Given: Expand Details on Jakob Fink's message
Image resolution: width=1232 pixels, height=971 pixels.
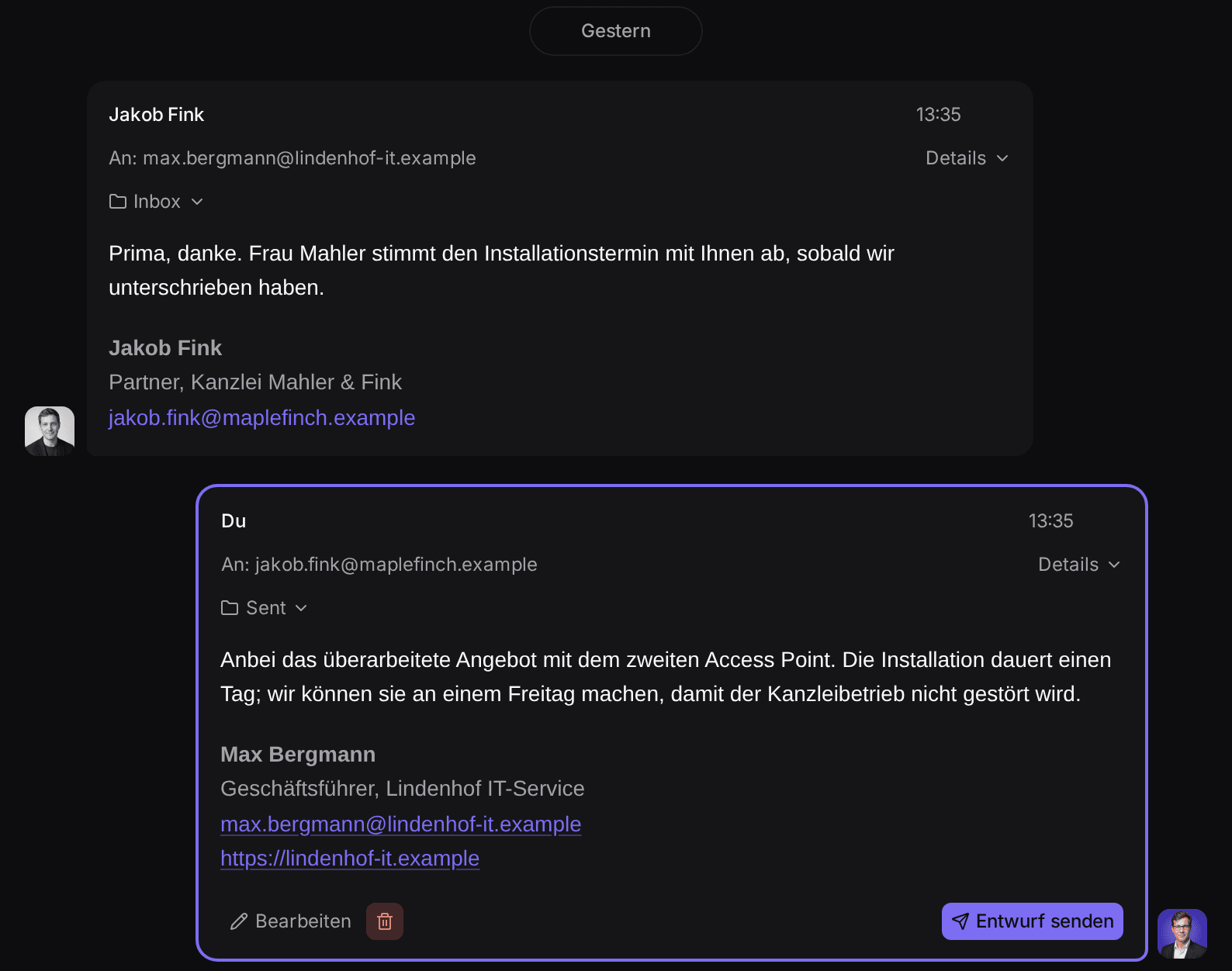Looking at the screenshot, I should pyautogui.click(x=967, y=158).
